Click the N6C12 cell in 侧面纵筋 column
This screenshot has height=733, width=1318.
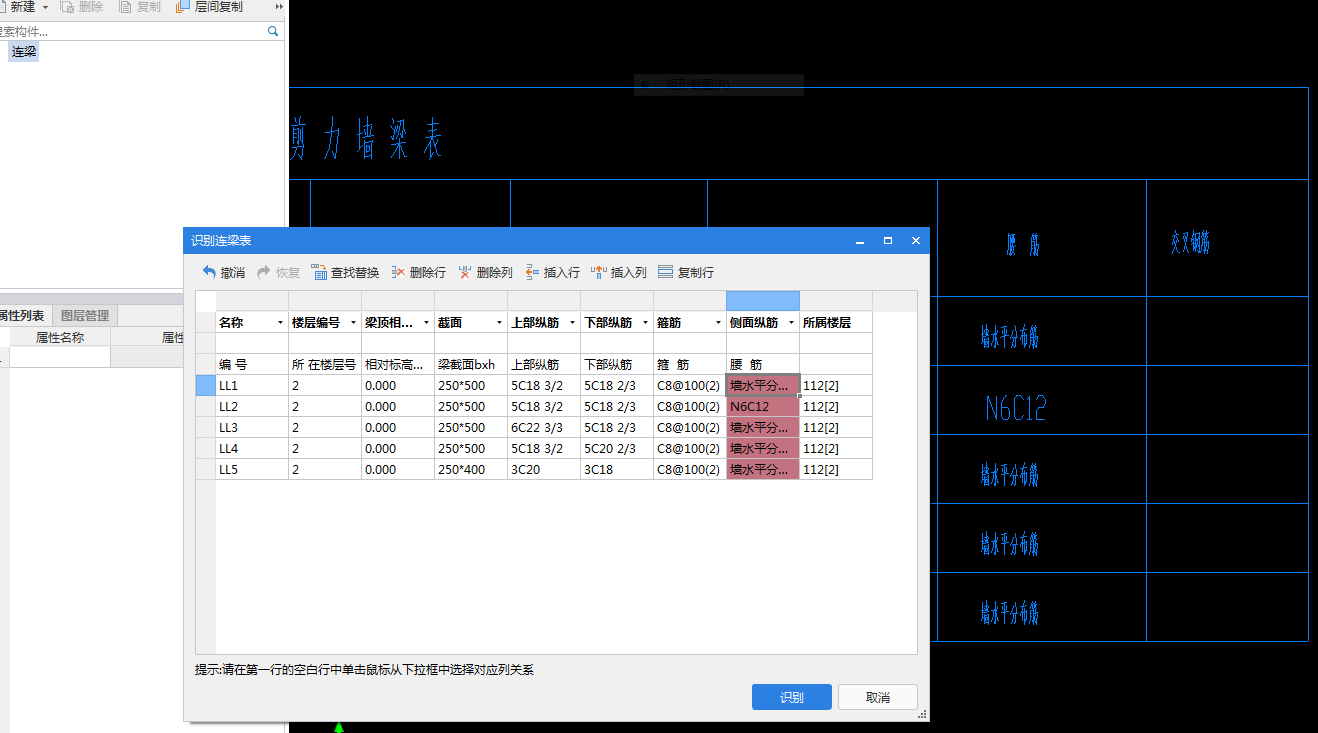point(763,407)
